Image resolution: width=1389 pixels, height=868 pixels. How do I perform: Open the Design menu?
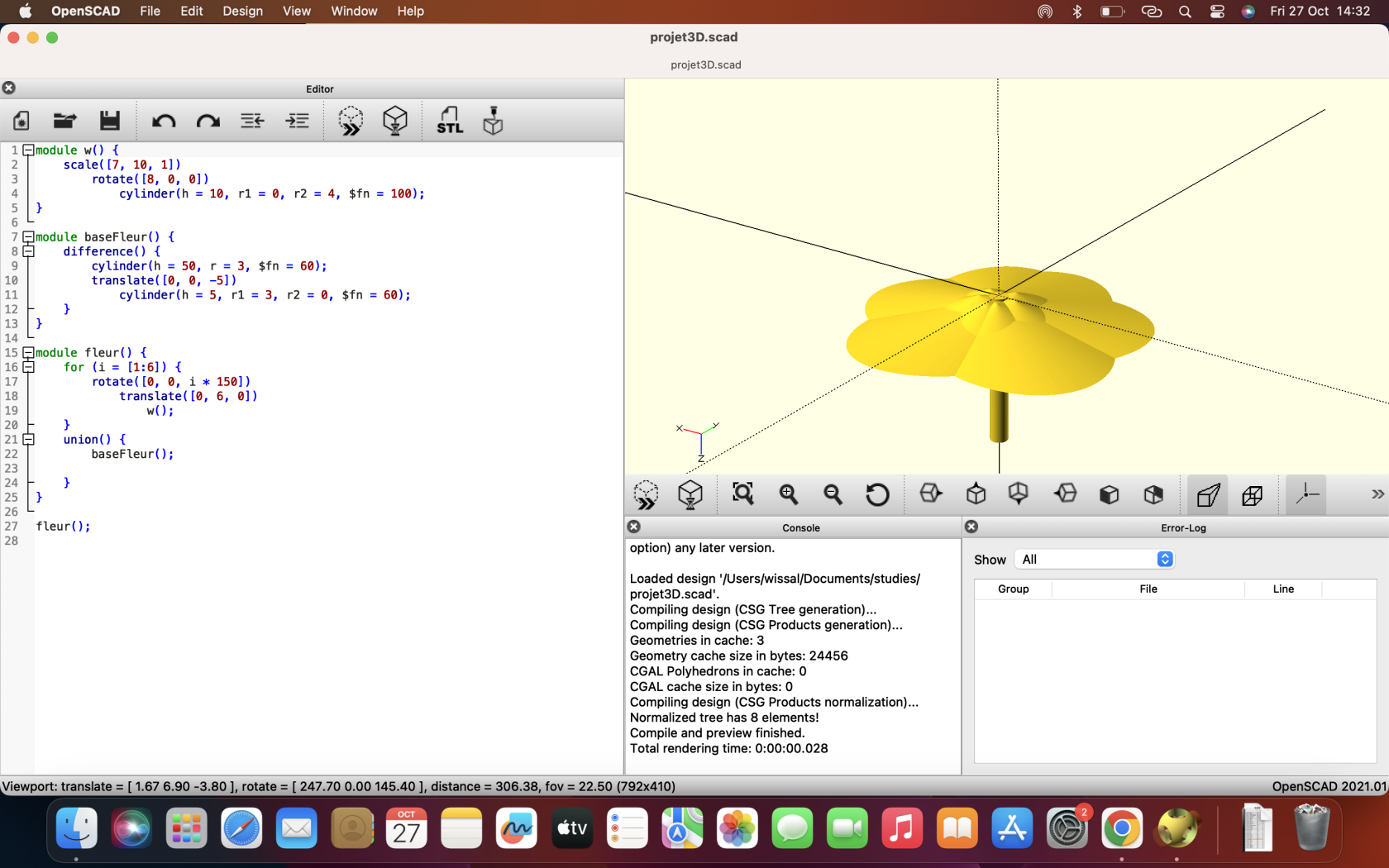coord(242,11)
